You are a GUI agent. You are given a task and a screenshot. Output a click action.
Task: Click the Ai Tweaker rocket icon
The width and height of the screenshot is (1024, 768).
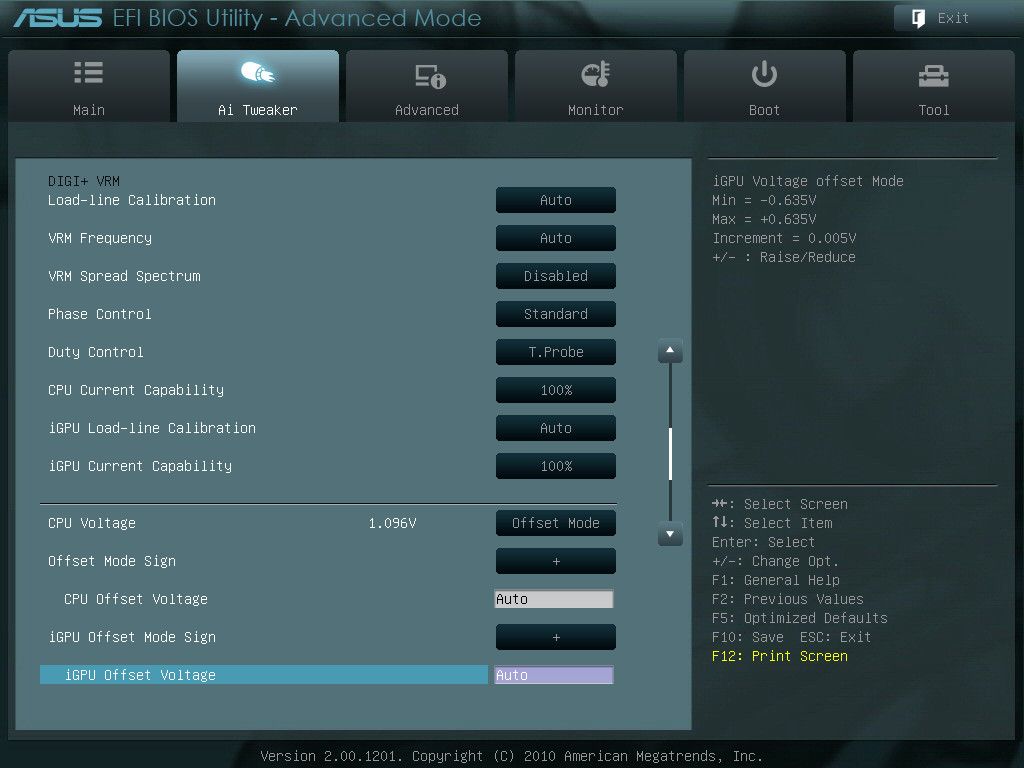pyautogui.click(x=258, y=72)
